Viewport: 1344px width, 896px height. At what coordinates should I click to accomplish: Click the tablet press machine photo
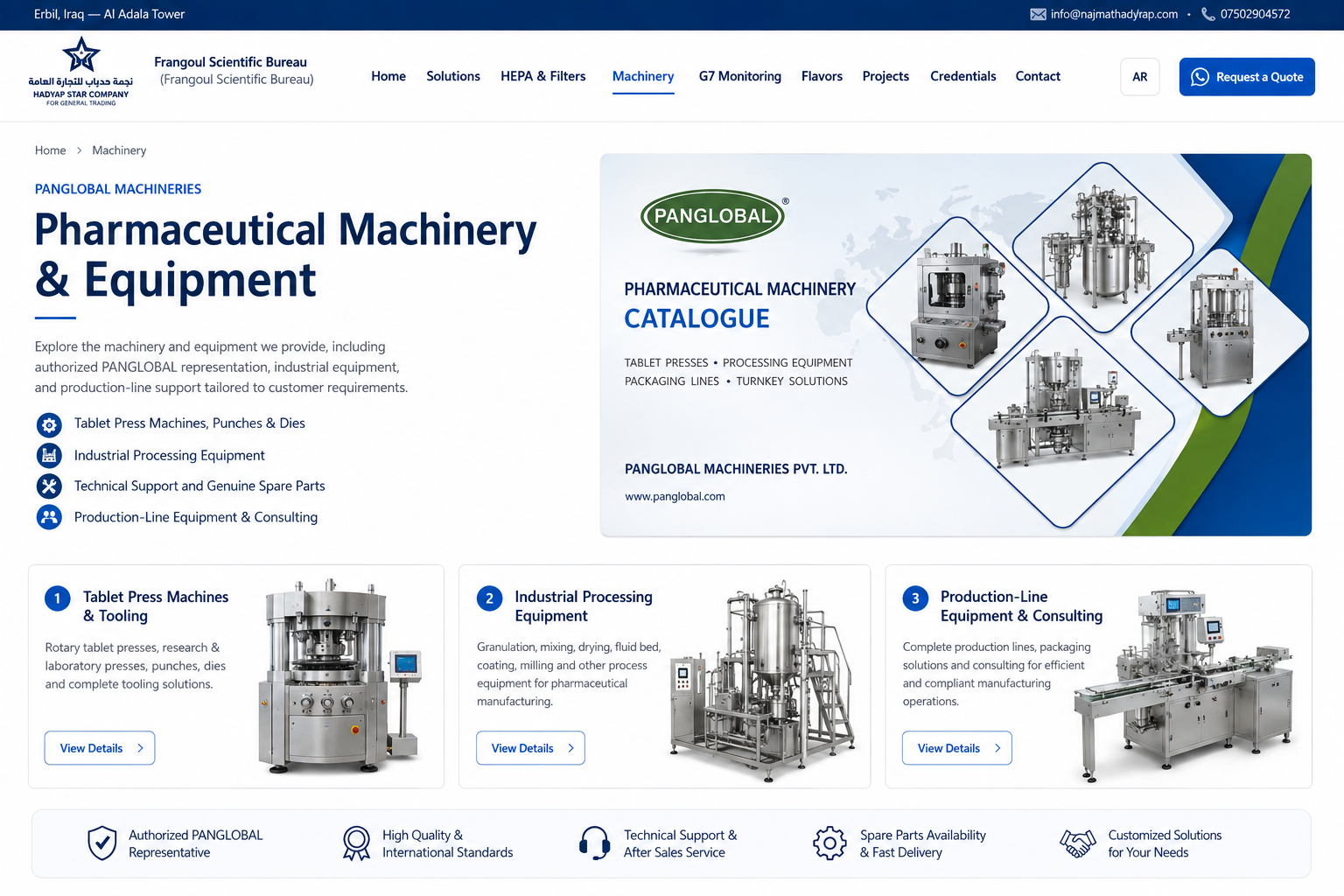click(341, 676)
